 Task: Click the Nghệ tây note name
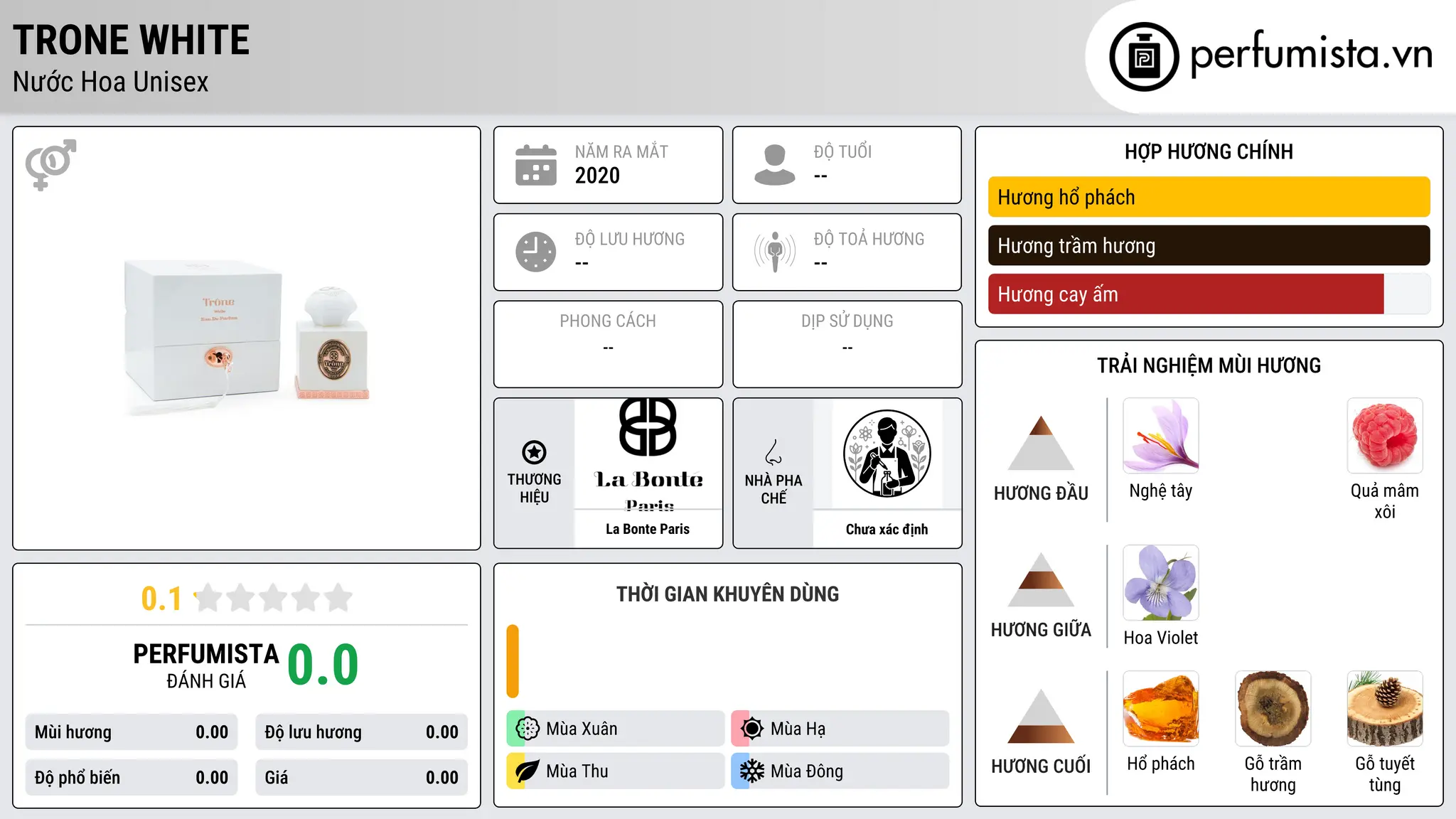coord(1161,491)
